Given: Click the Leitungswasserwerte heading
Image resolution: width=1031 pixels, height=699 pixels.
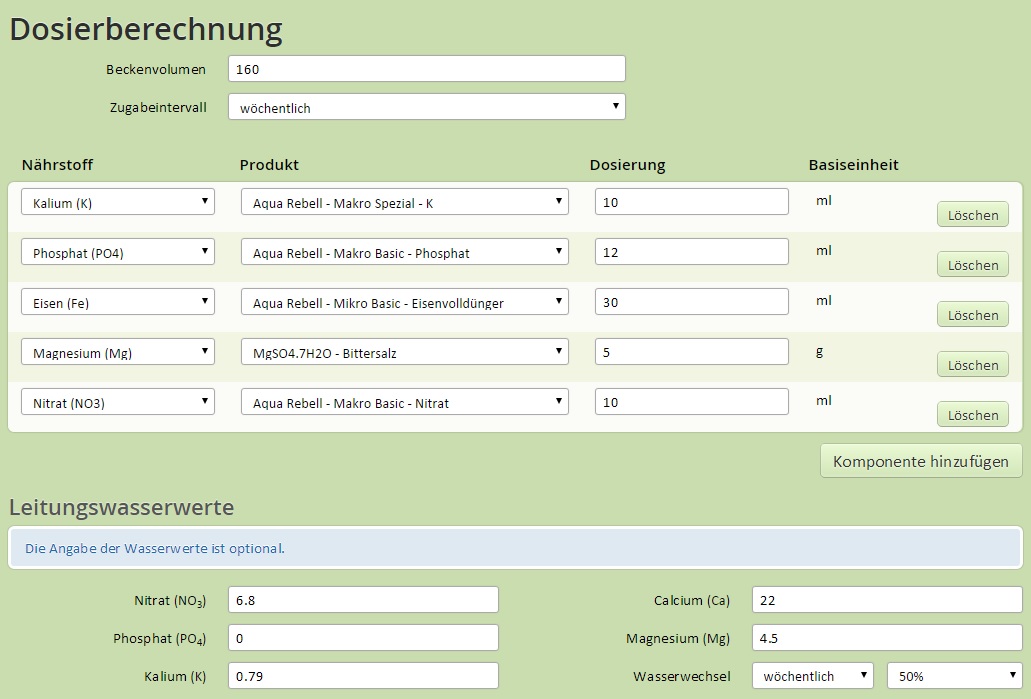Looking at the screenshot, I should tap(122, 507).
